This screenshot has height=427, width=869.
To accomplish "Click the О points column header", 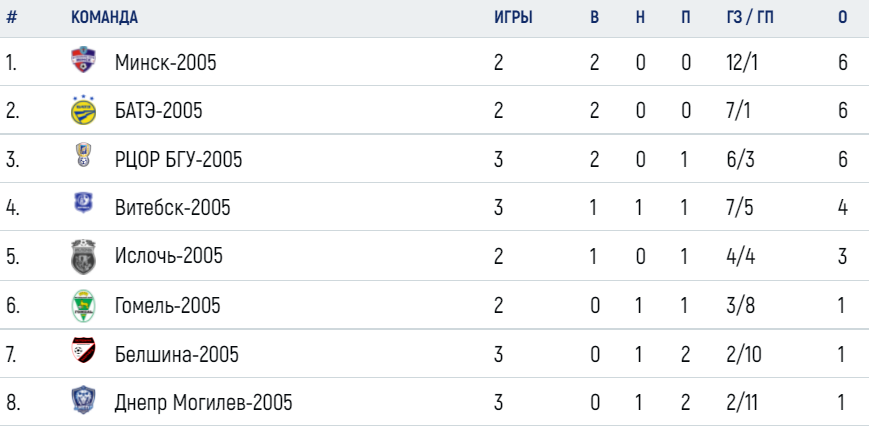I will point(842,18).
